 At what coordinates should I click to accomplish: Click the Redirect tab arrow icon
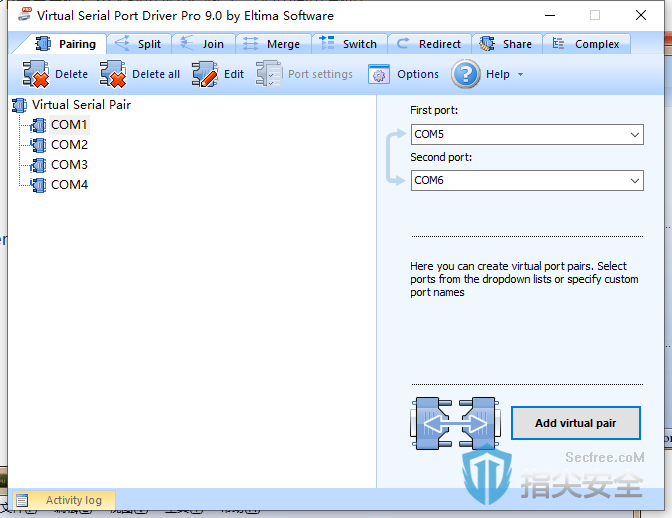click(402, 43)
